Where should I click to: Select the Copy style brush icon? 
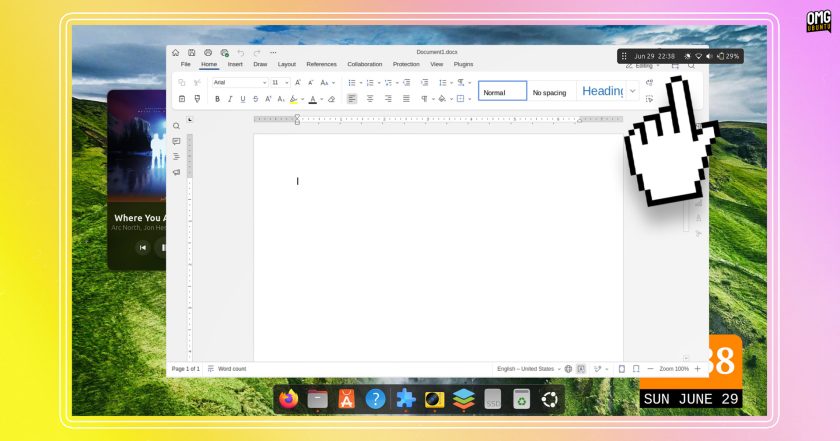point(197,99)
